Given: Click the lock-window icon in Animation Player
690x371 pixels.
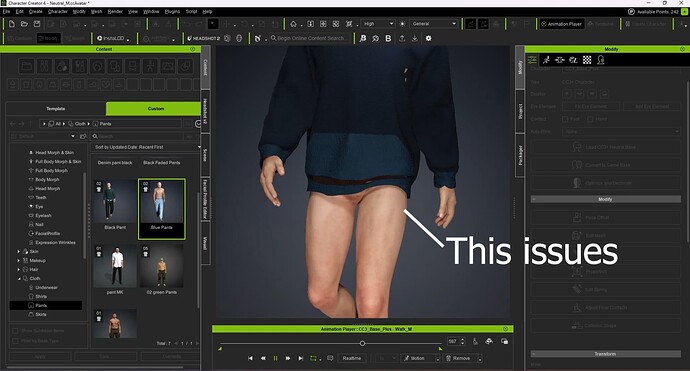Looking at the screenshot, I should click(504, 342).
